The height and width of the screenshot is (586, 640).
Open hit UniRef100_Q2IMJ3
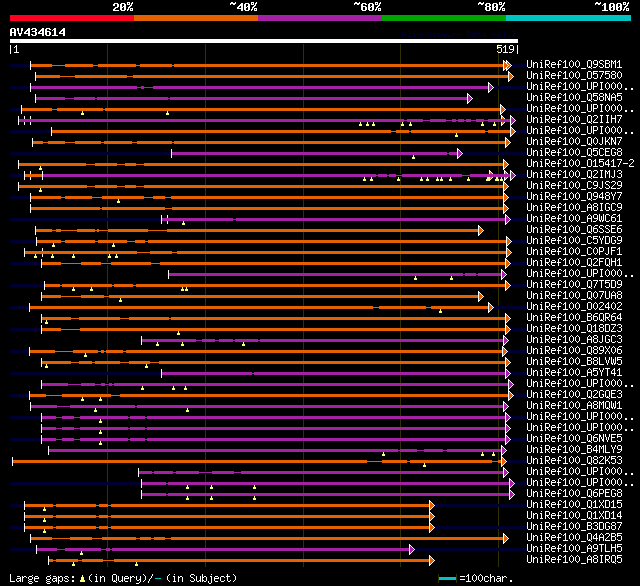coord(574,175)
